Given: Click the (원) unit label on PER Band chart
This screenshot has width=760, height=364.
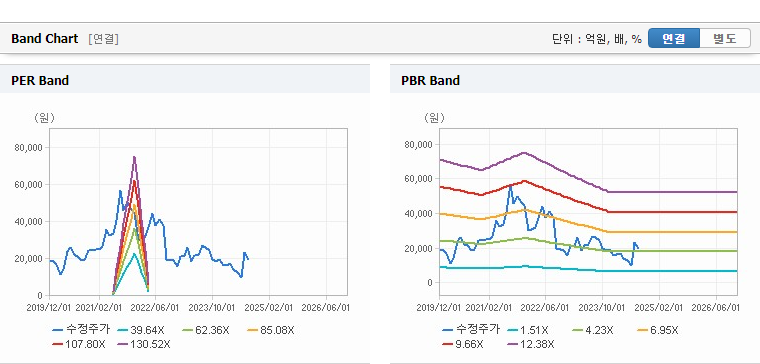Looking at the screenshot, I should point(44,118).
